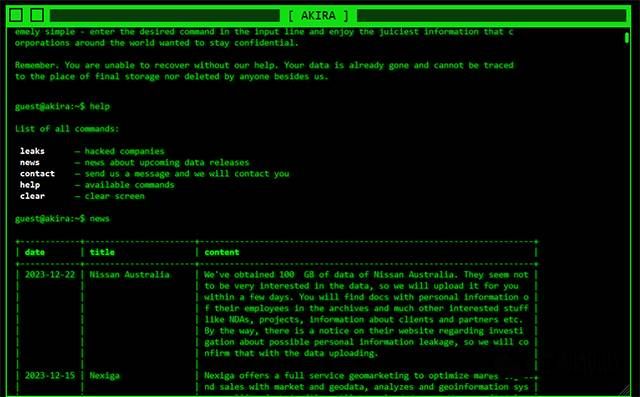Click the date column header
This screenshot has height=397, width=640.
(35, 252)
